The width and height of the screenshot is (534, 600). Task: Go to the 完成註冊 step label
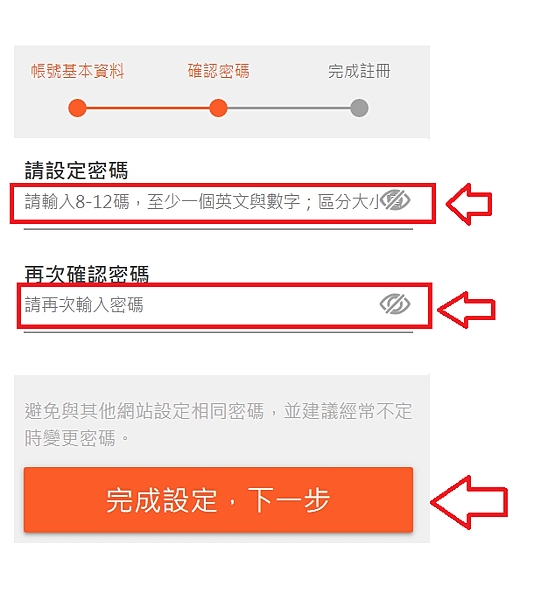click(x=359, y=71)
